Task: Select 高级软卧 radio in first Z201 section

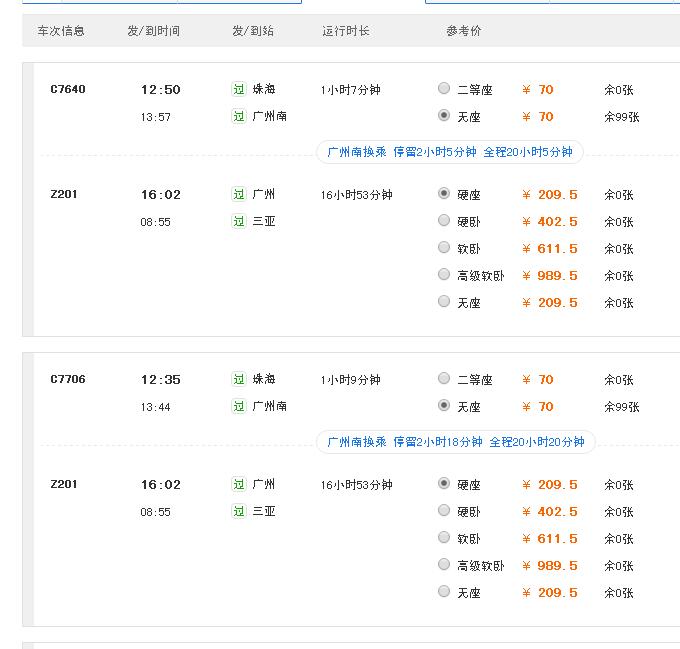Action: (x=444, y=274)
